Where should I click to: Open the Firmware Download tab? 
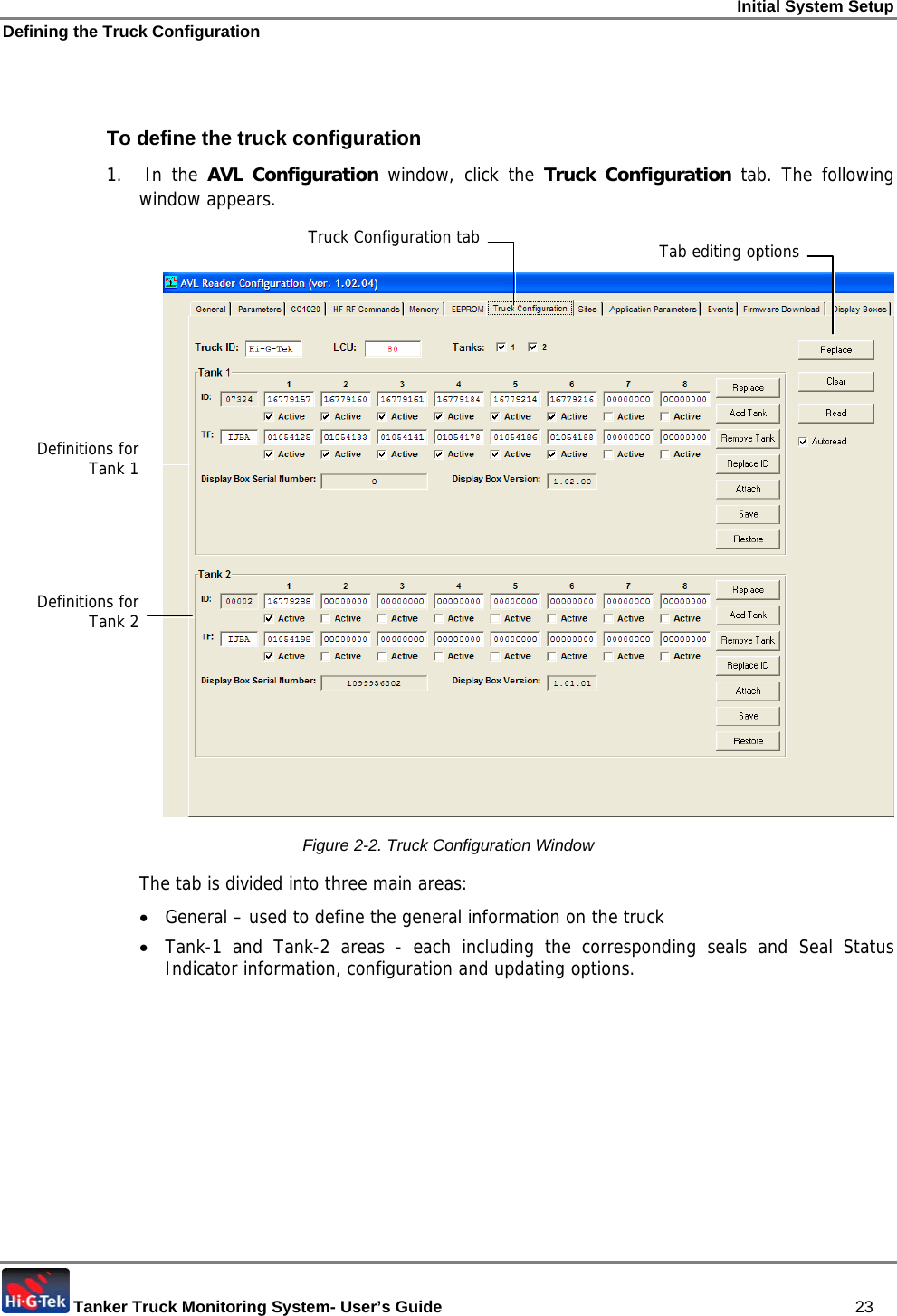click(781, 309)
